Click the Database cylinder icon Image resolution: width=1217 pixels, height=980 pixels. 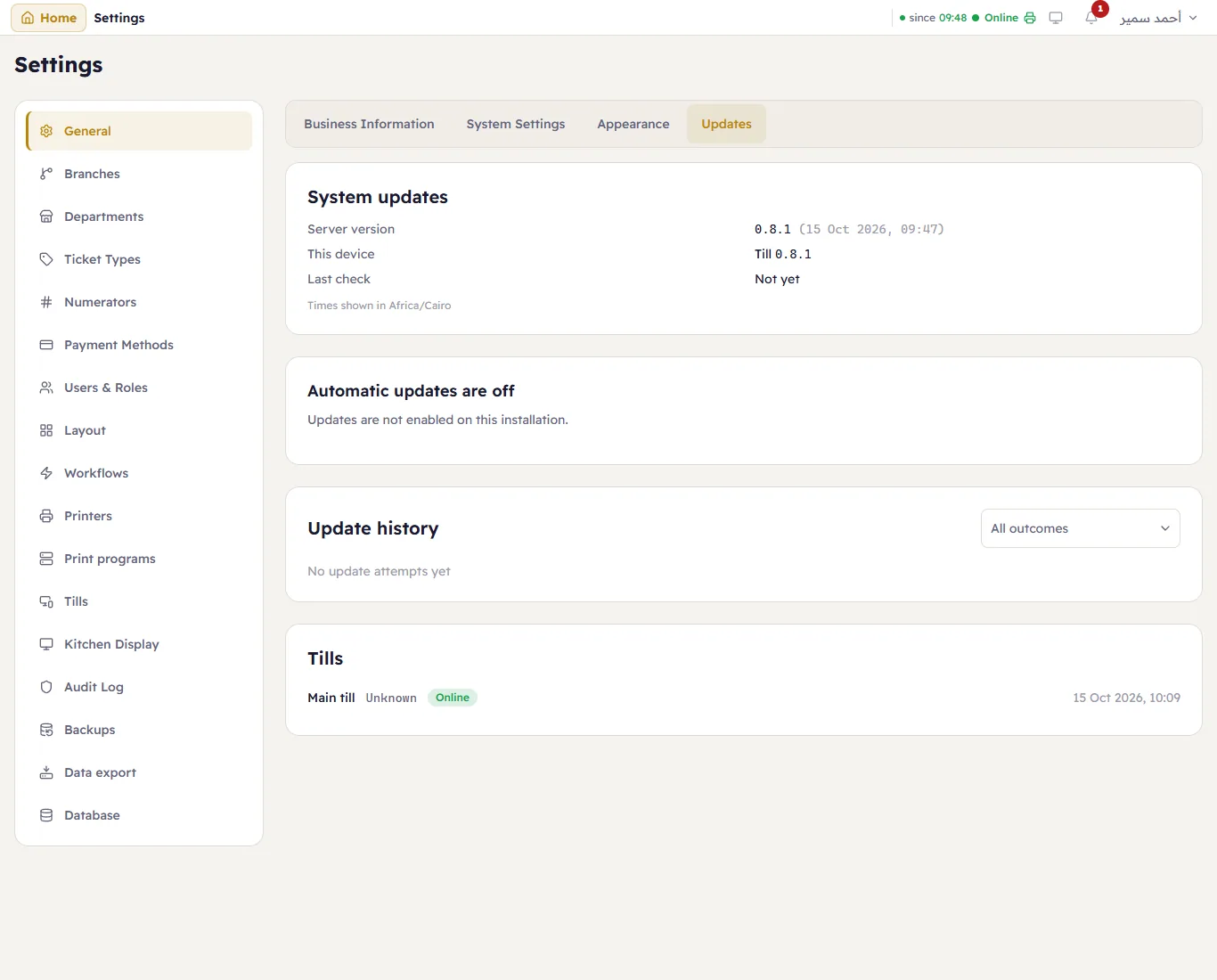[x=46, y=815]
